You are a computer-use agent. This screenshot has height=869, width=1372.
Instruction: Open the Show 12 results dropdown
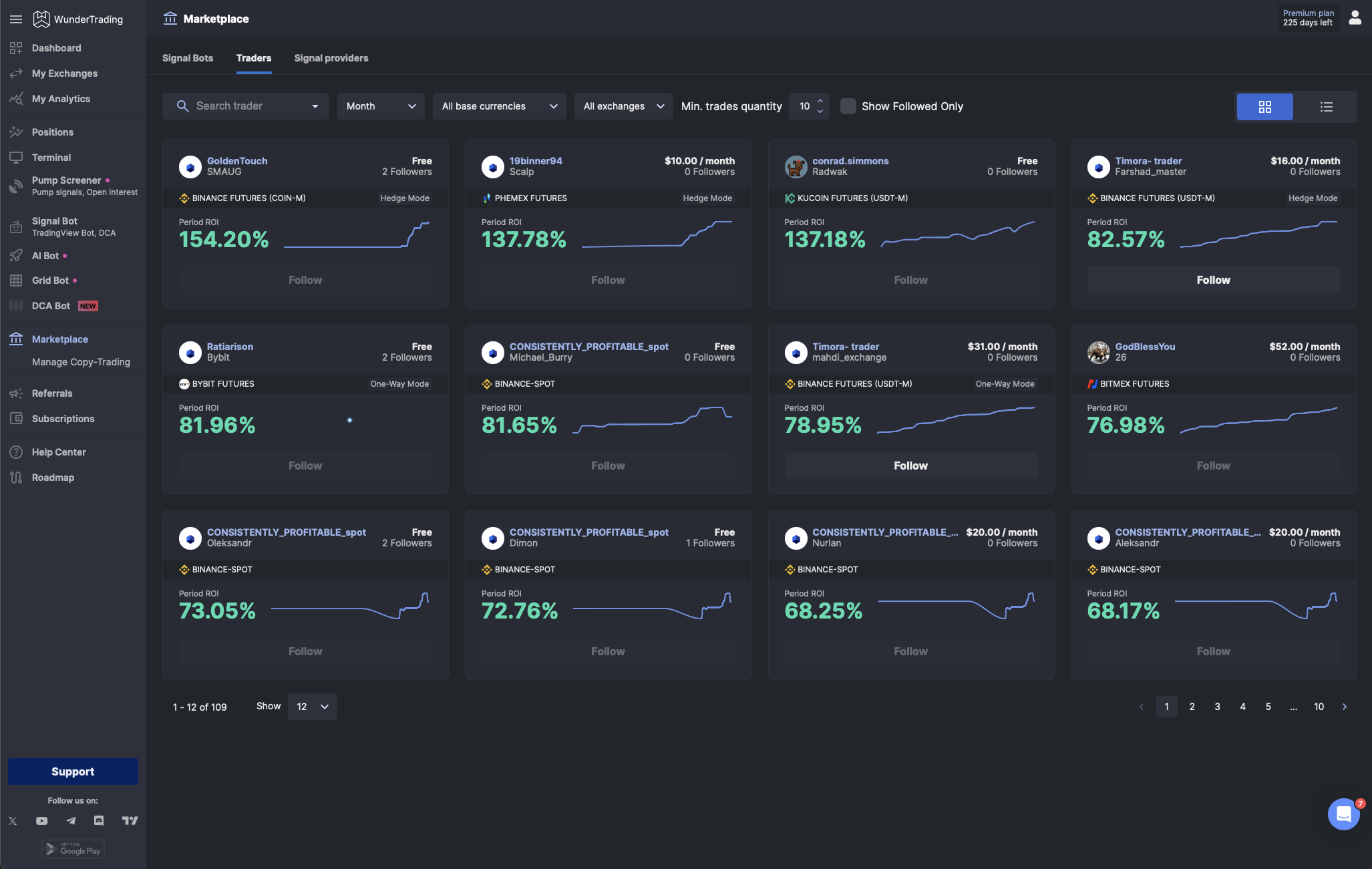pyautogui.click(x=311, y=706)
